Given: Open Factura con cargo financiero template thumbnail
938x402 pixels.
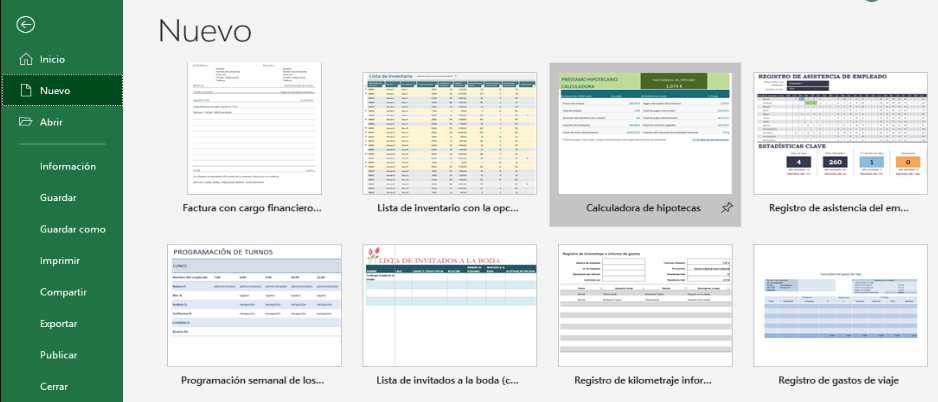Looking at the screenshot, I should [254, 127].
